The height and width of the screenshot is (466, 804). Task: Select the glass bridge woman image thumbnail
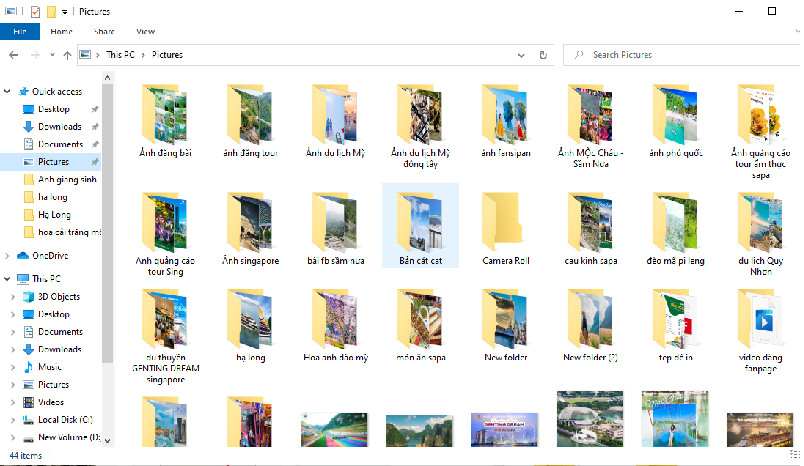click(x=675, y=419)
